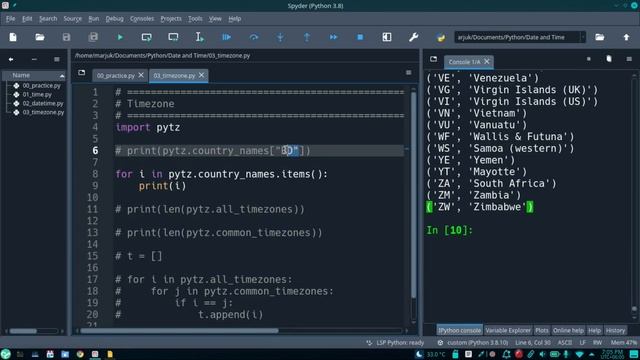The height and width of the screenshot is (360, 640).
Task: Switch to the Online help tab
Action: tap(568, 330)
